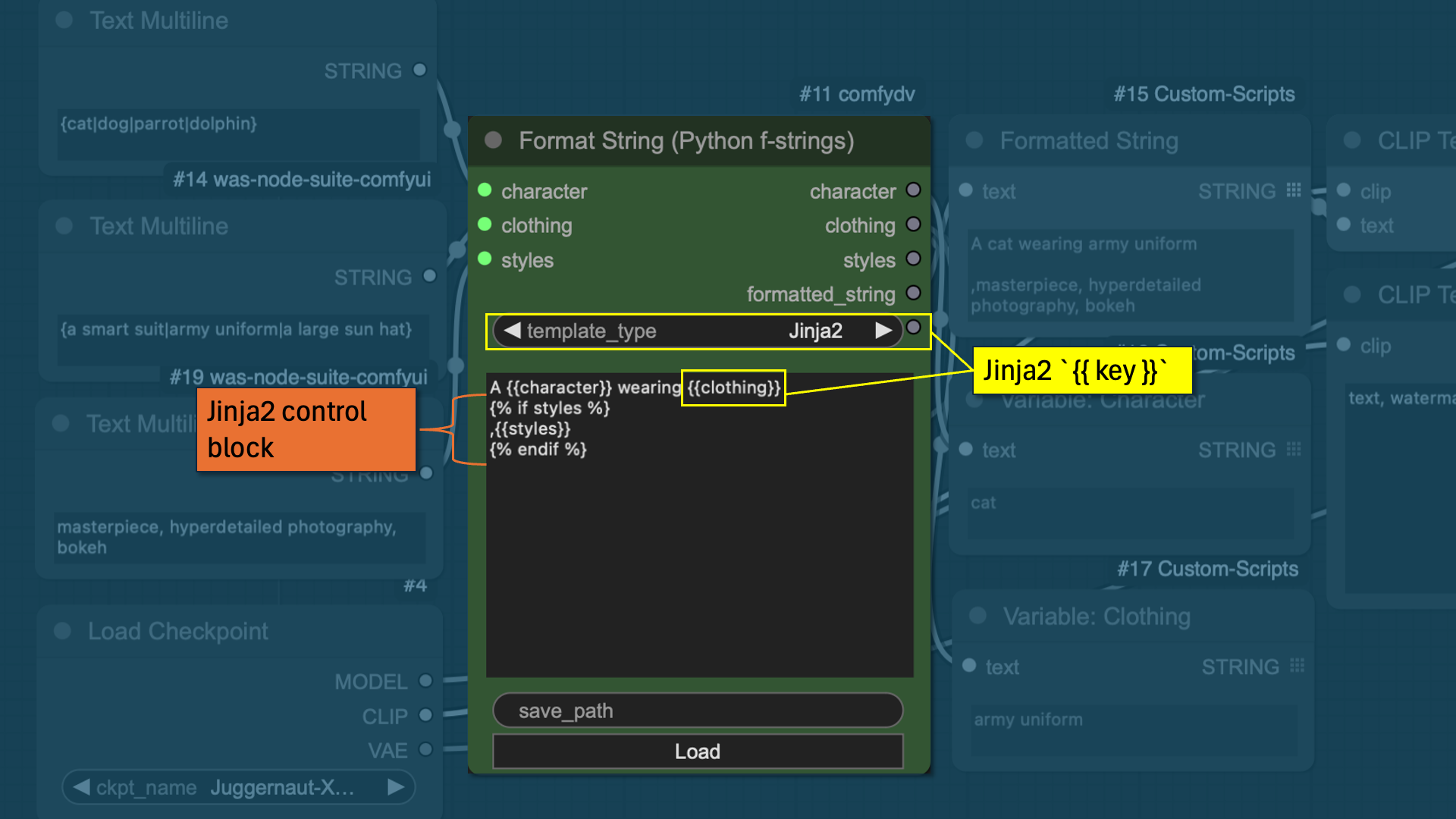
Task: Click the clothing output connector dot
Action: [917, 225]
